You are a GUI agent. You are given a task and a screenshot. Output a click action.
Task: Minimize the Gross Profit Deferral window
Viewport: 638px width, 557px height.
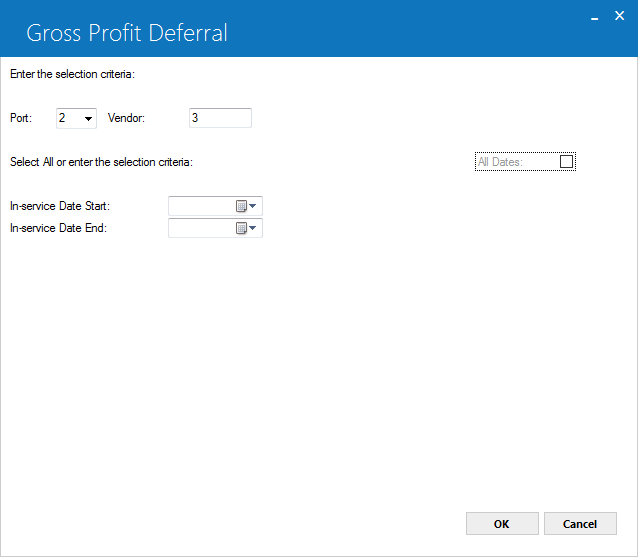[x=594, y=18]
